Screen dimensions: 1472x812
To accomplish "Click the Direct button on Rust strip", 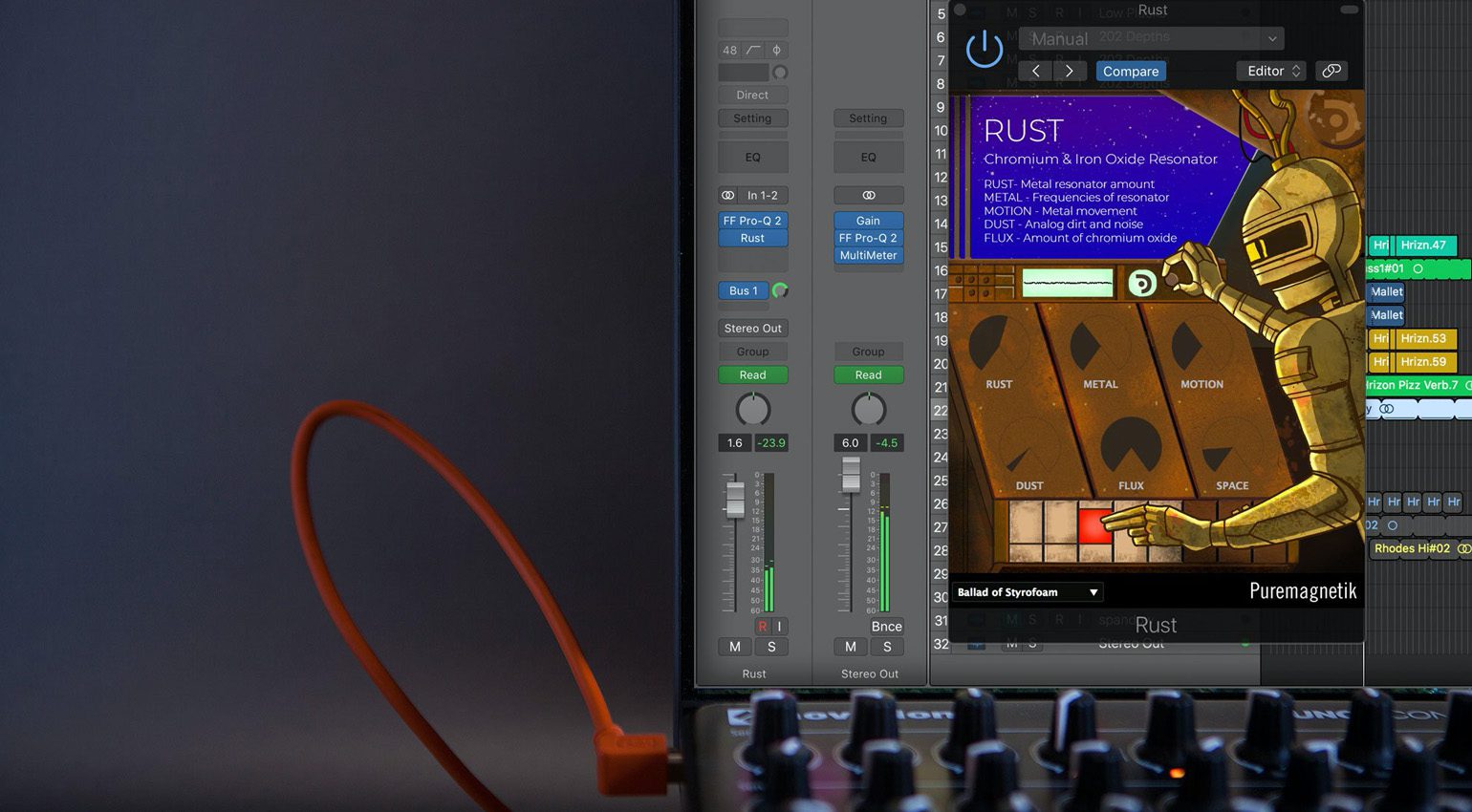I will pyautogui.click(x=752, y=95).
